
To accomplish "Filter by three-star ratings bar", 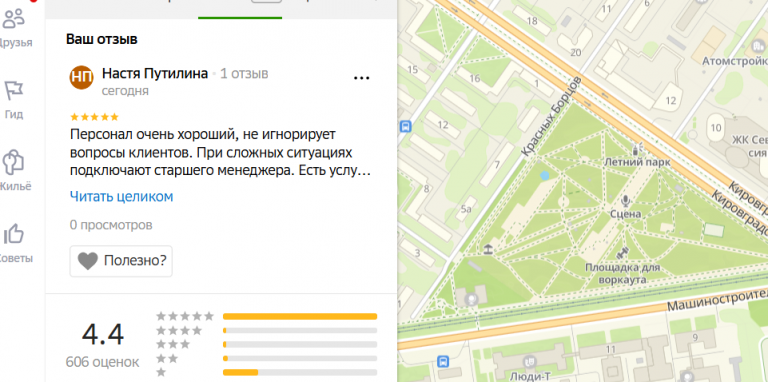I will 300,344.
